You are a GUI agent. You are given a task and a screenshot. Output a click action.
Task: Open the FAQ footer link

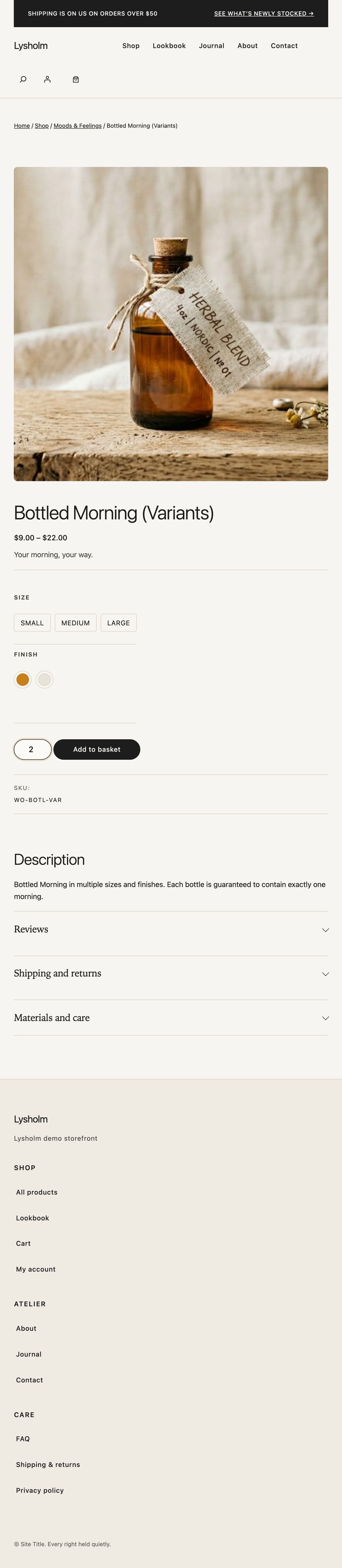point(23,1439)
